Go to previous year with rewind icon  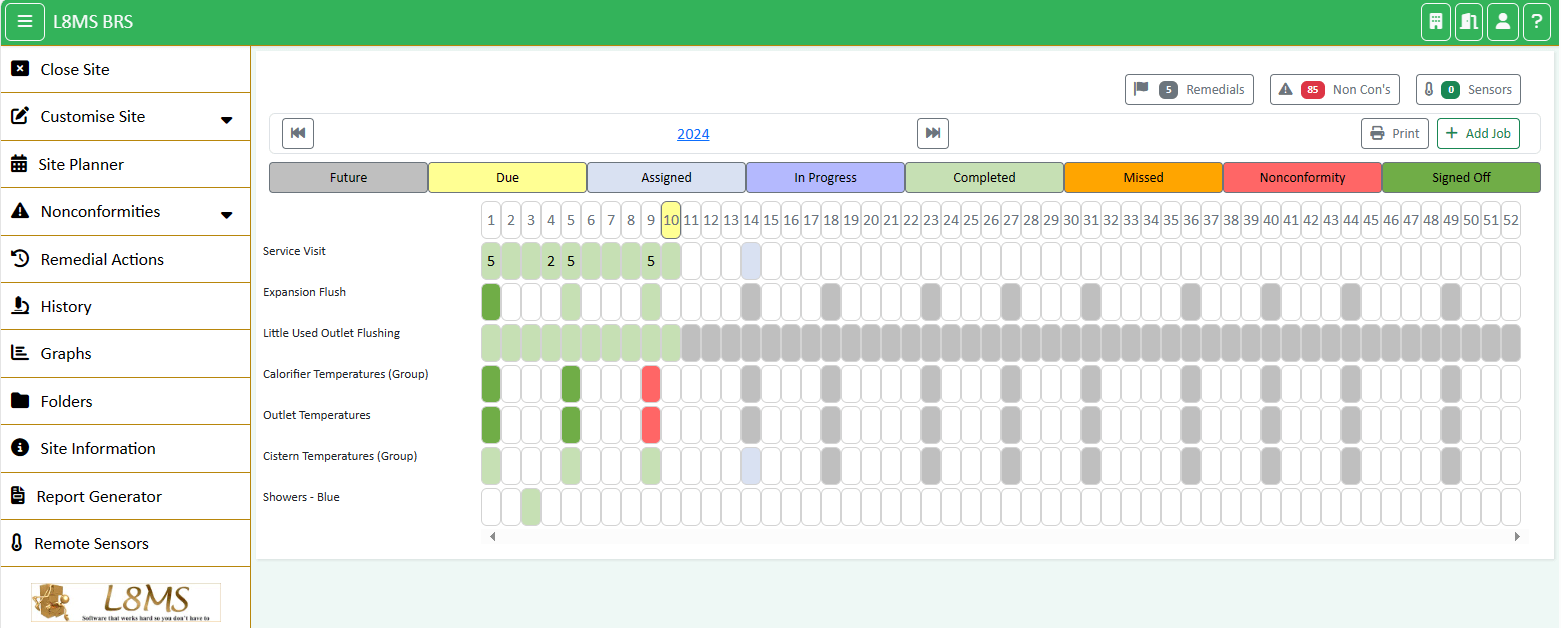coord(298,133)
